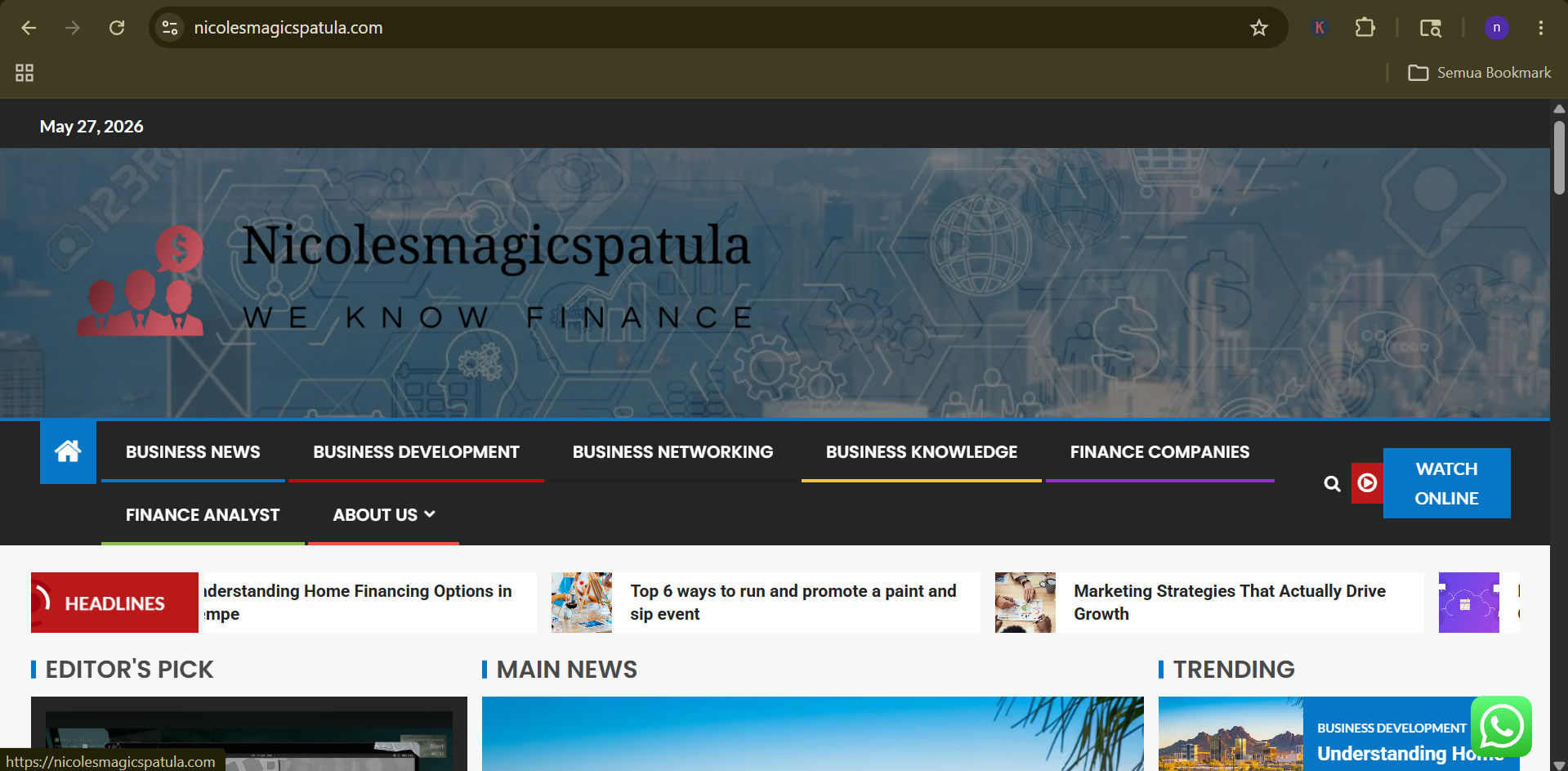
Task: Click the site logo with red figures
Action: pyautogui.click(x=141, y=280)
